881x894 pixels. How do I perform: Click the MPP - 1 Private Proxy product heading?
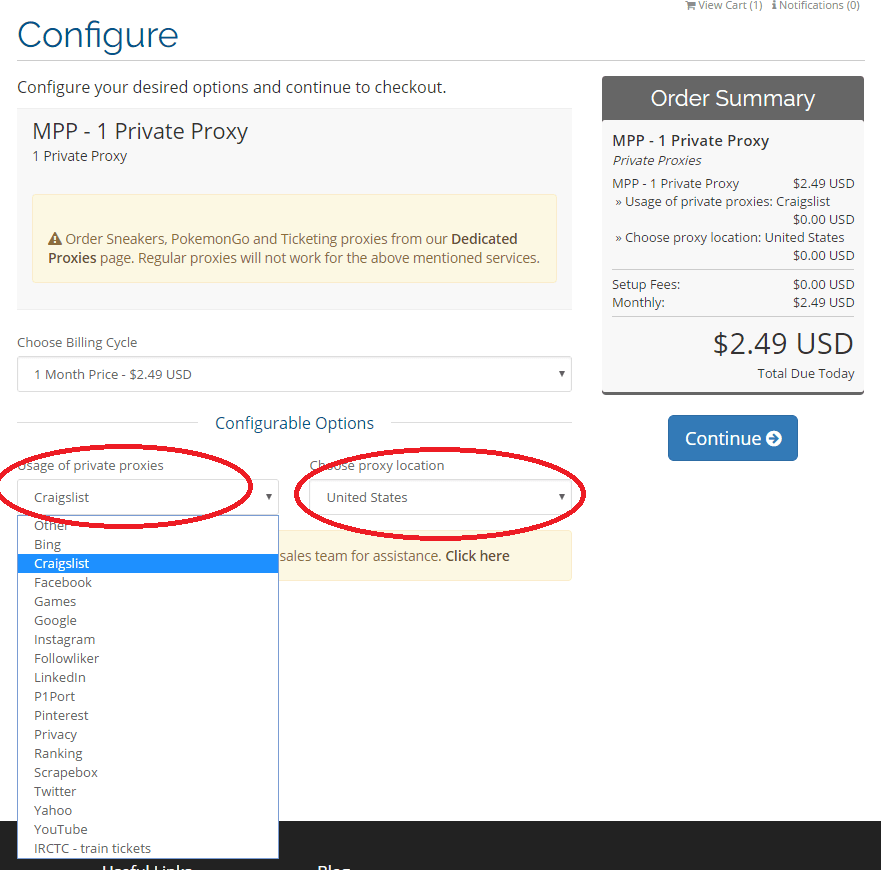coord(140,131)
